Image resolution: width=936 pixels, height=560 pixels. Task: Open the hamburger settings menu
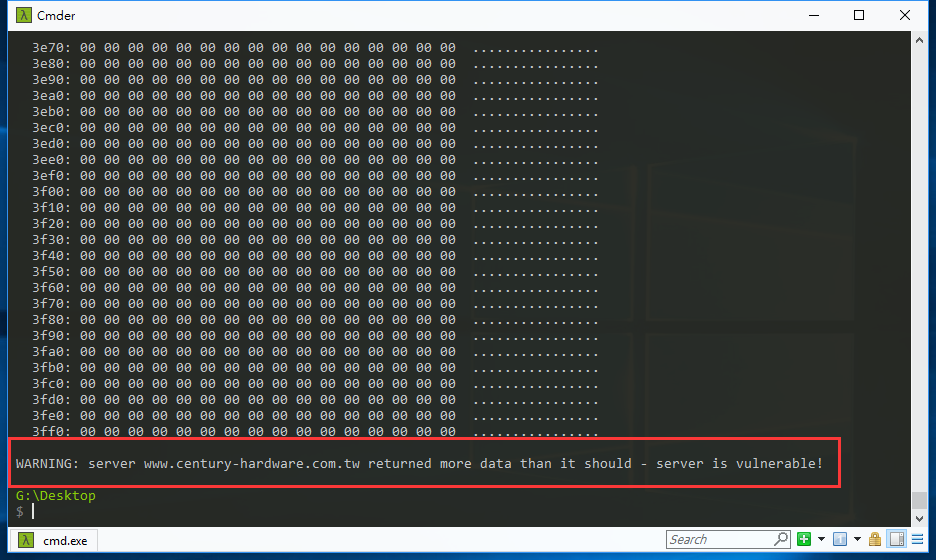917,539
